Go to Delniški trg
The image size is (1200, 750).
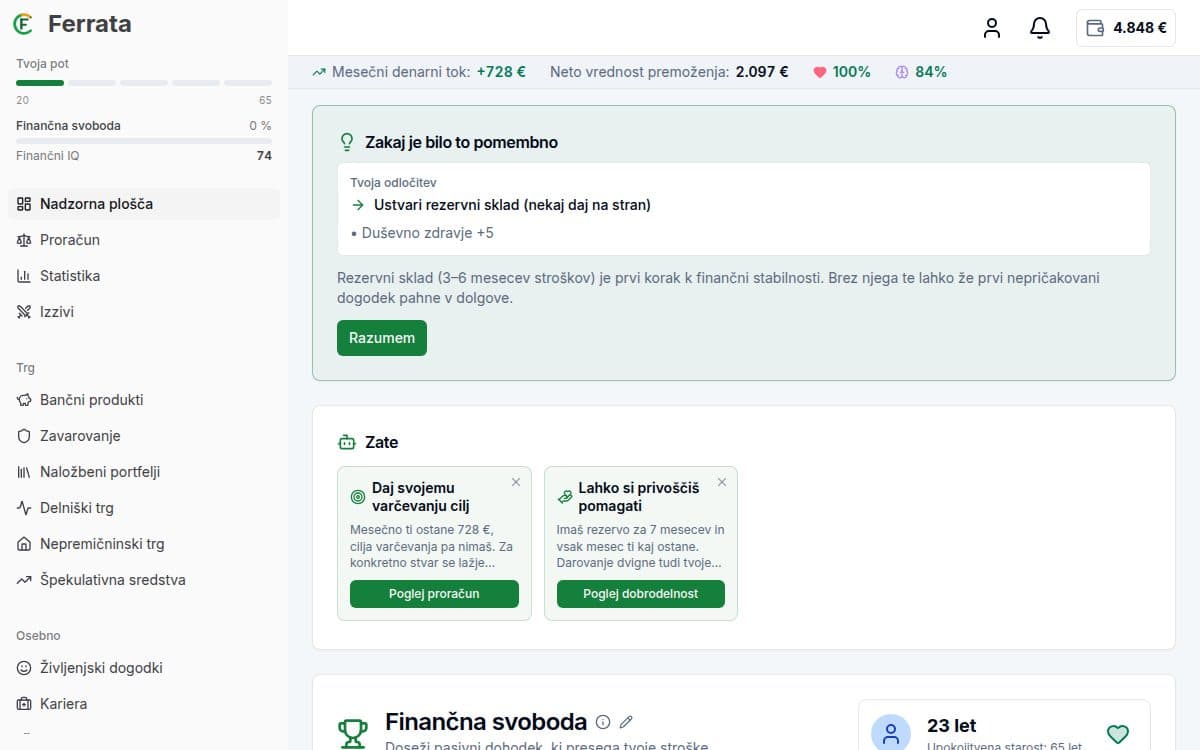(x=144, y=508)
